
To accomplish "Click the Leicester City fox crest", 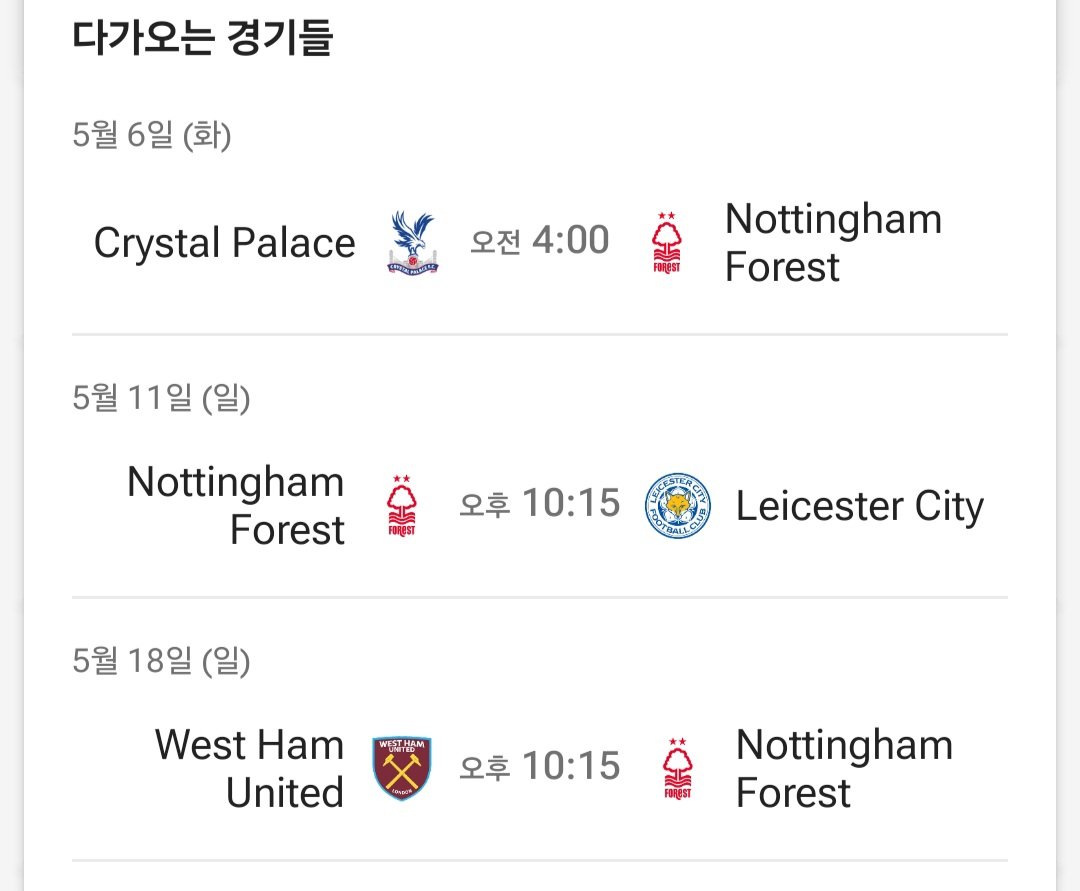I will click(x=678, y=505).
